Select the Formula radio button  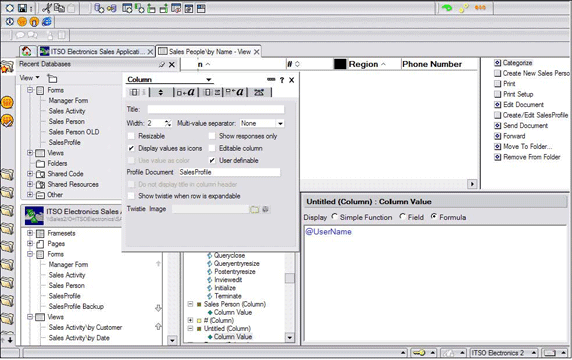coord(434,217)
